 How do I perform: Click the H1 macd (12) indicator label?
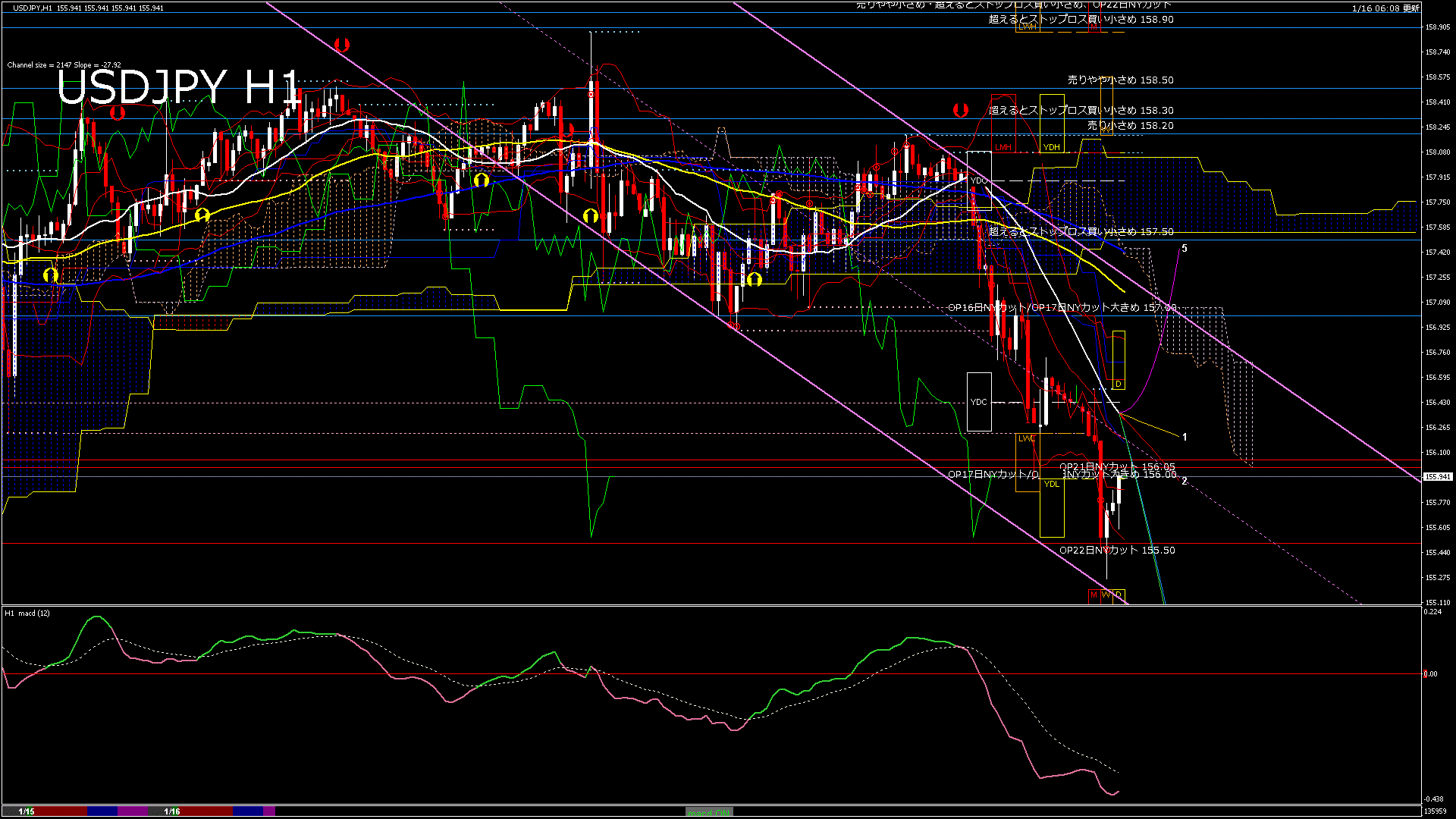(x=27, y=613)
